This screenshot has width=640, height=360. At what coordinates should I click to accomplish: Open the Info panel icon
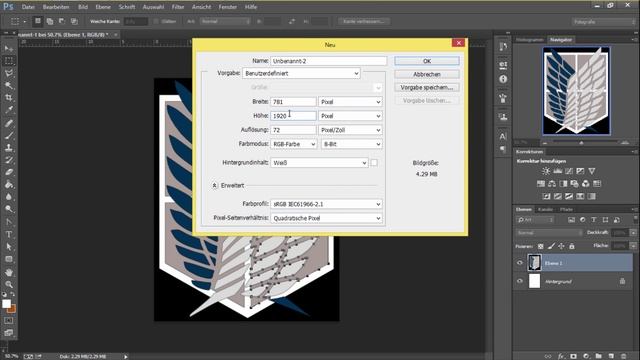pyautogui.click(x=503, y=79)
